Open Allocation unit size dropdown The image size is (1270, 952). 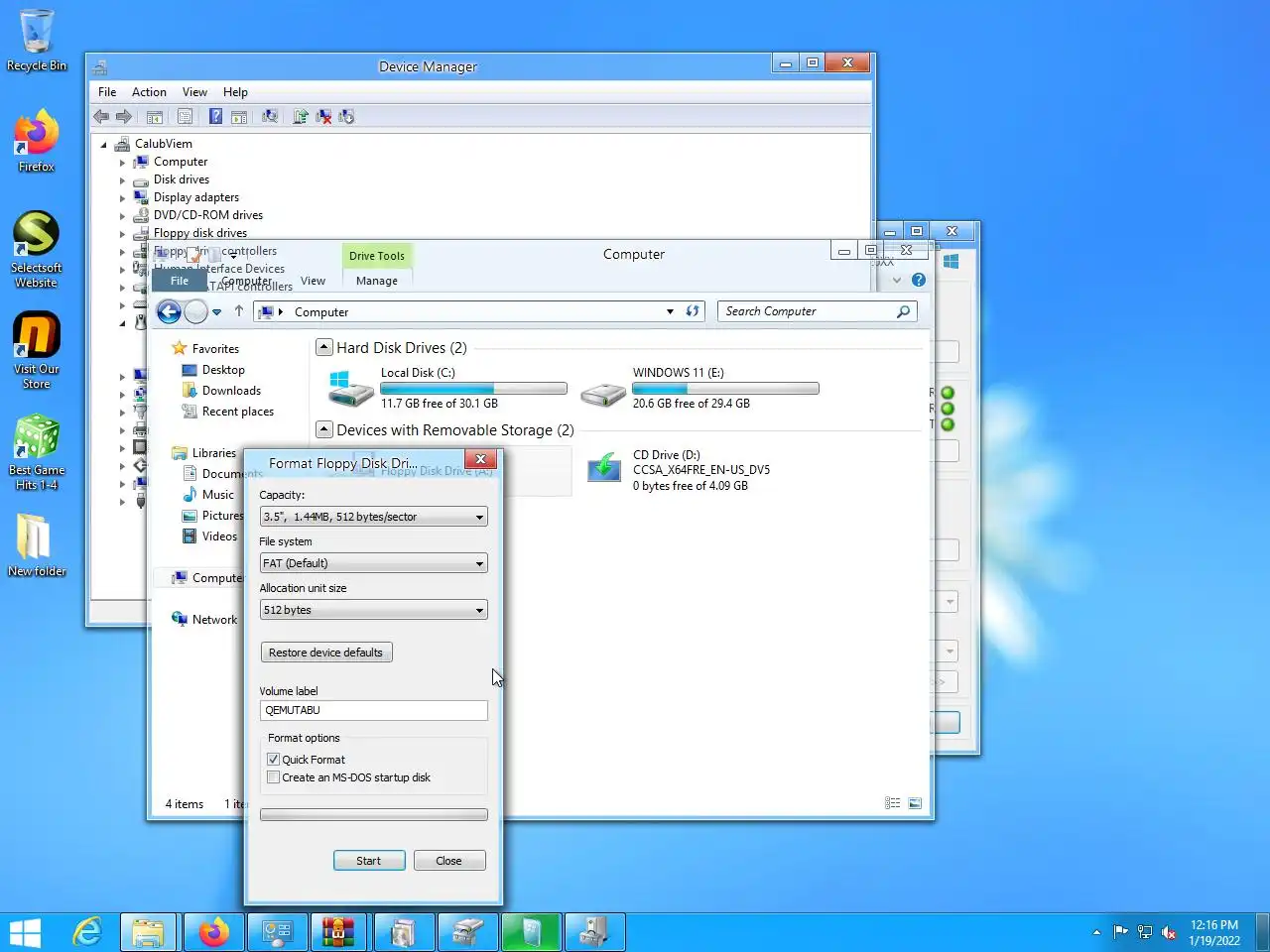373,610
